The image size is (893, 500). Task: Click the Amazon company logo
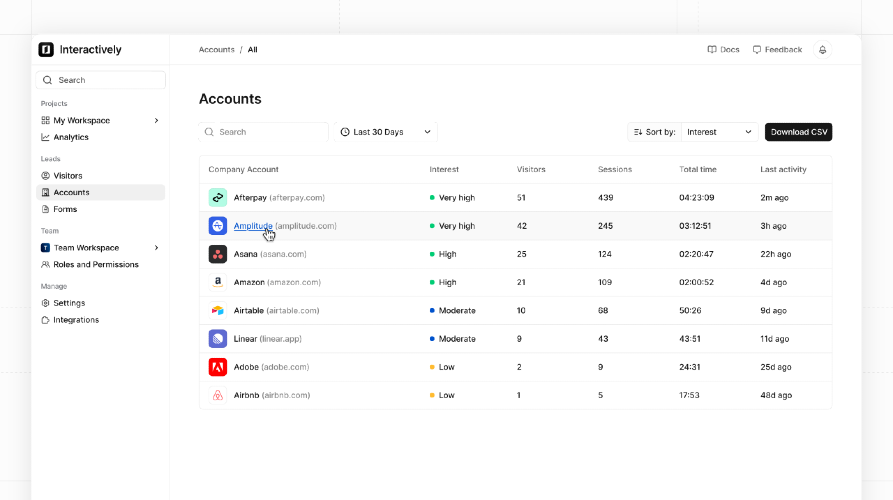(218, 282)
